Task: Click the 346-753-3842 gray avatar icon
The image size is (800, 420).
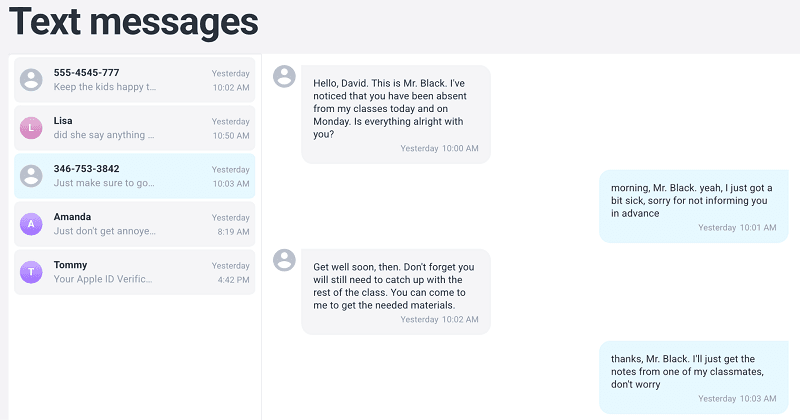Action: click(x=31, y=176)
